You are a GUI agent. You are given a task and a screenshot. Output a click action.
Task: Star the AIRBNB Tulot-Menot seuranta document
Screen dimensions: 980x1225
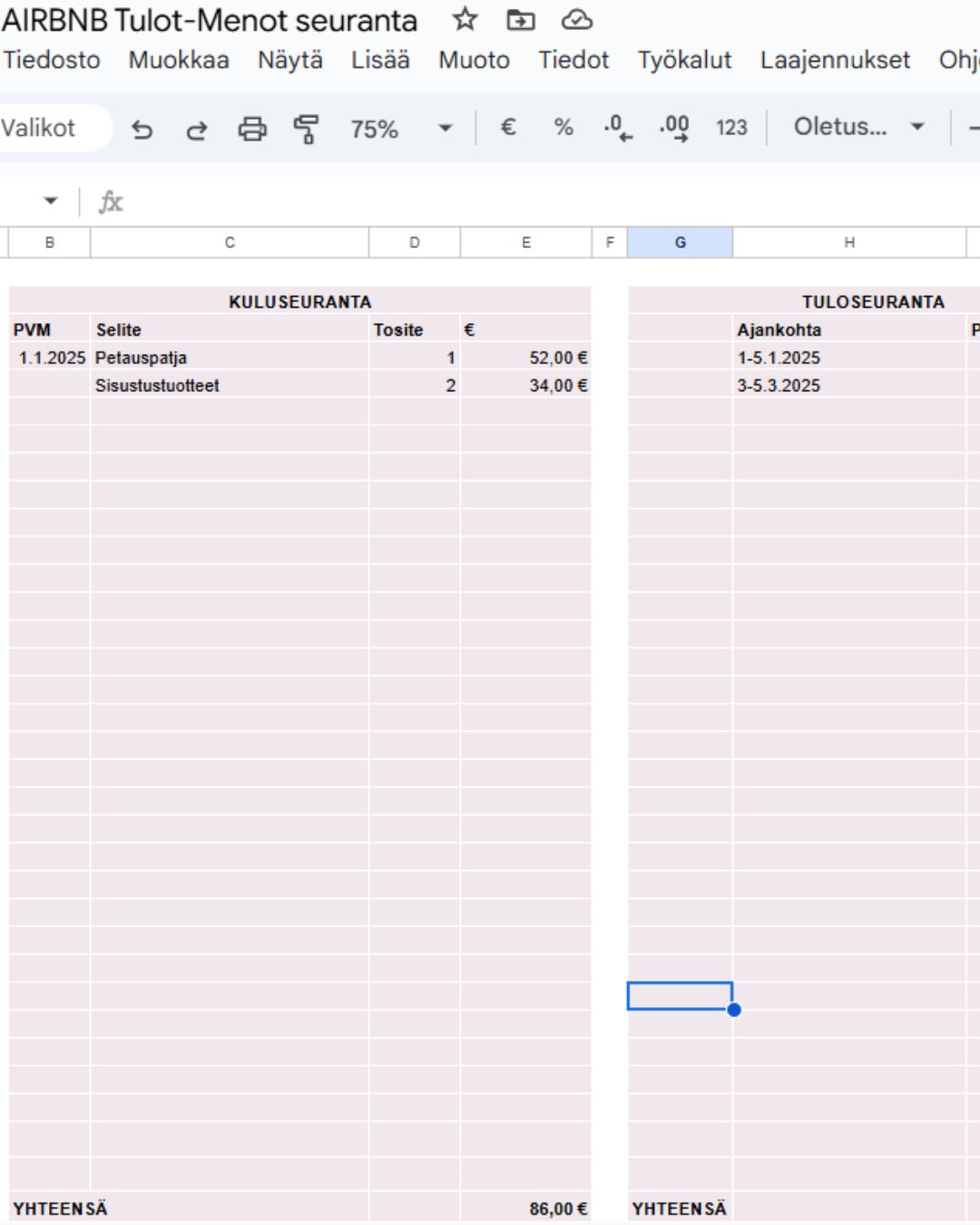coord(465,19)
